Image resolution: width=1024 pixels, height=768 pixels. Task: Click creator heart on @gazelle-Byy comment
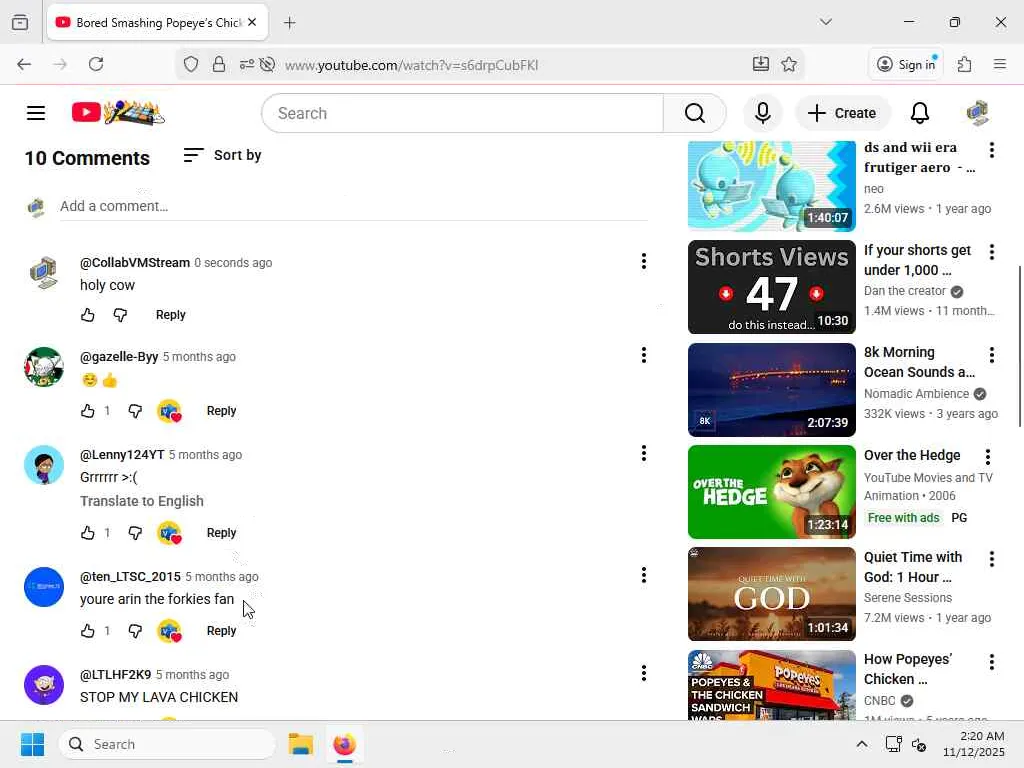pos(169,411)
